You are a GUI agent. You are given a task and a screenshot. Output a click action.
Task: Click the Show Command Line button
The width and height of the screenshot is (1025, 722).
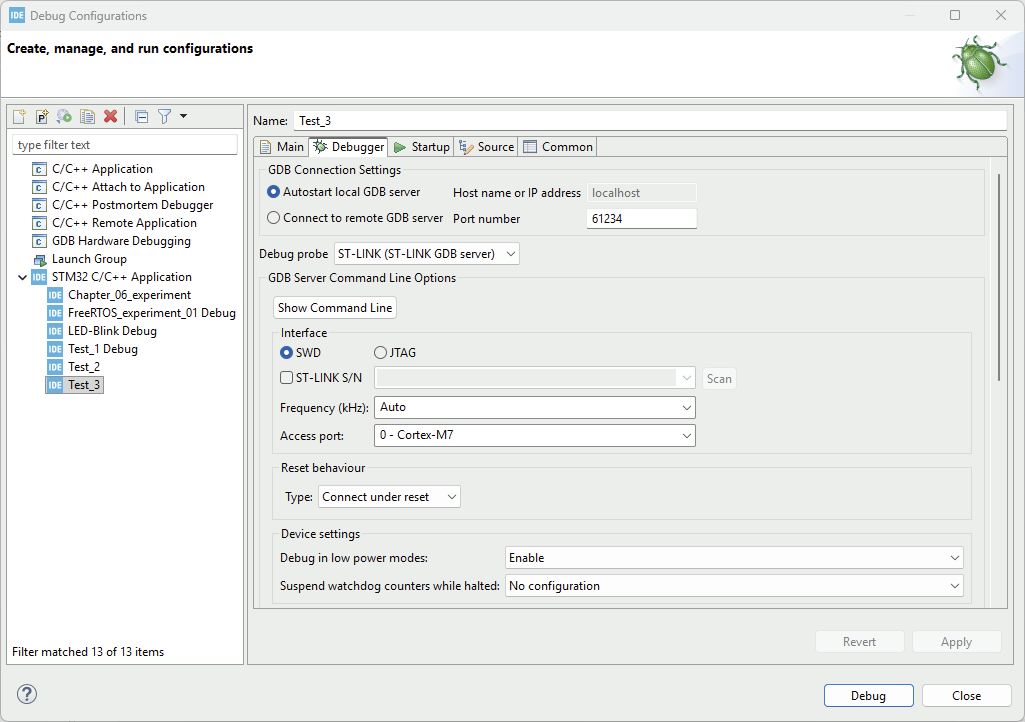pyautogui.click(x=334, y=307)
